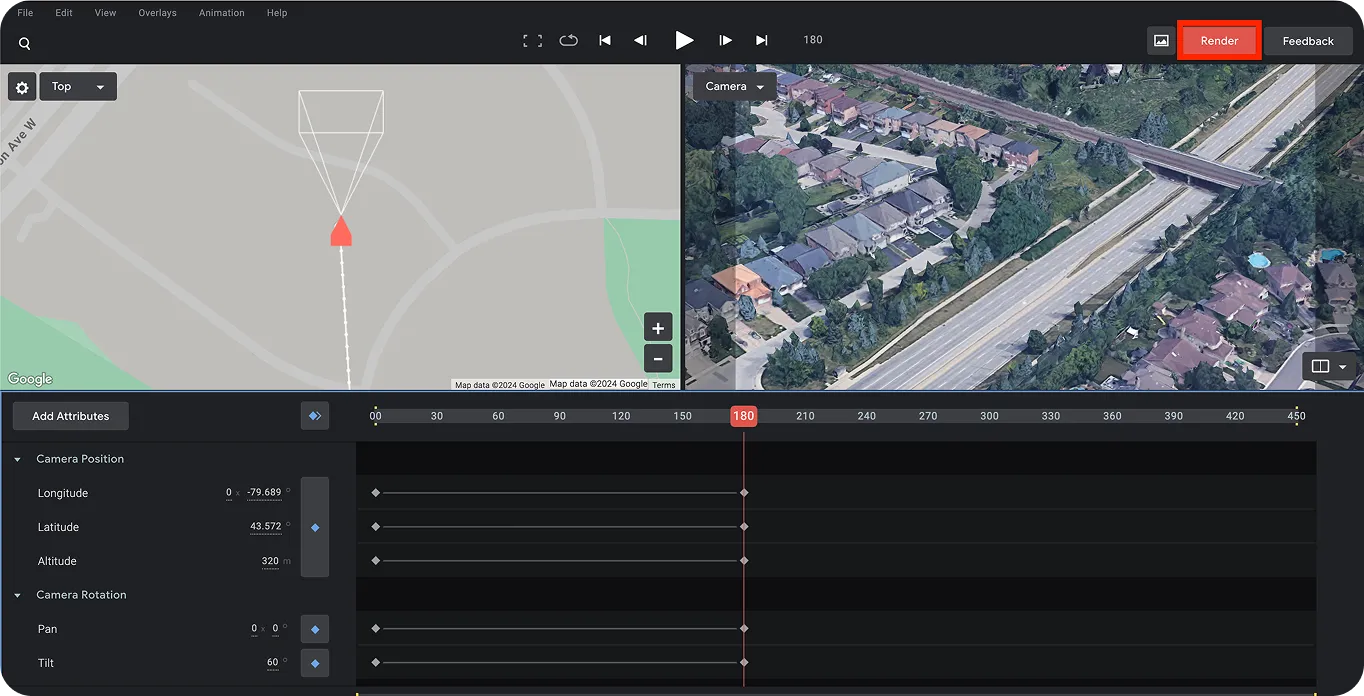The image size is (1364, 696).
Task: Click the search magnifier icon
Action: click(x=24, y=43)
